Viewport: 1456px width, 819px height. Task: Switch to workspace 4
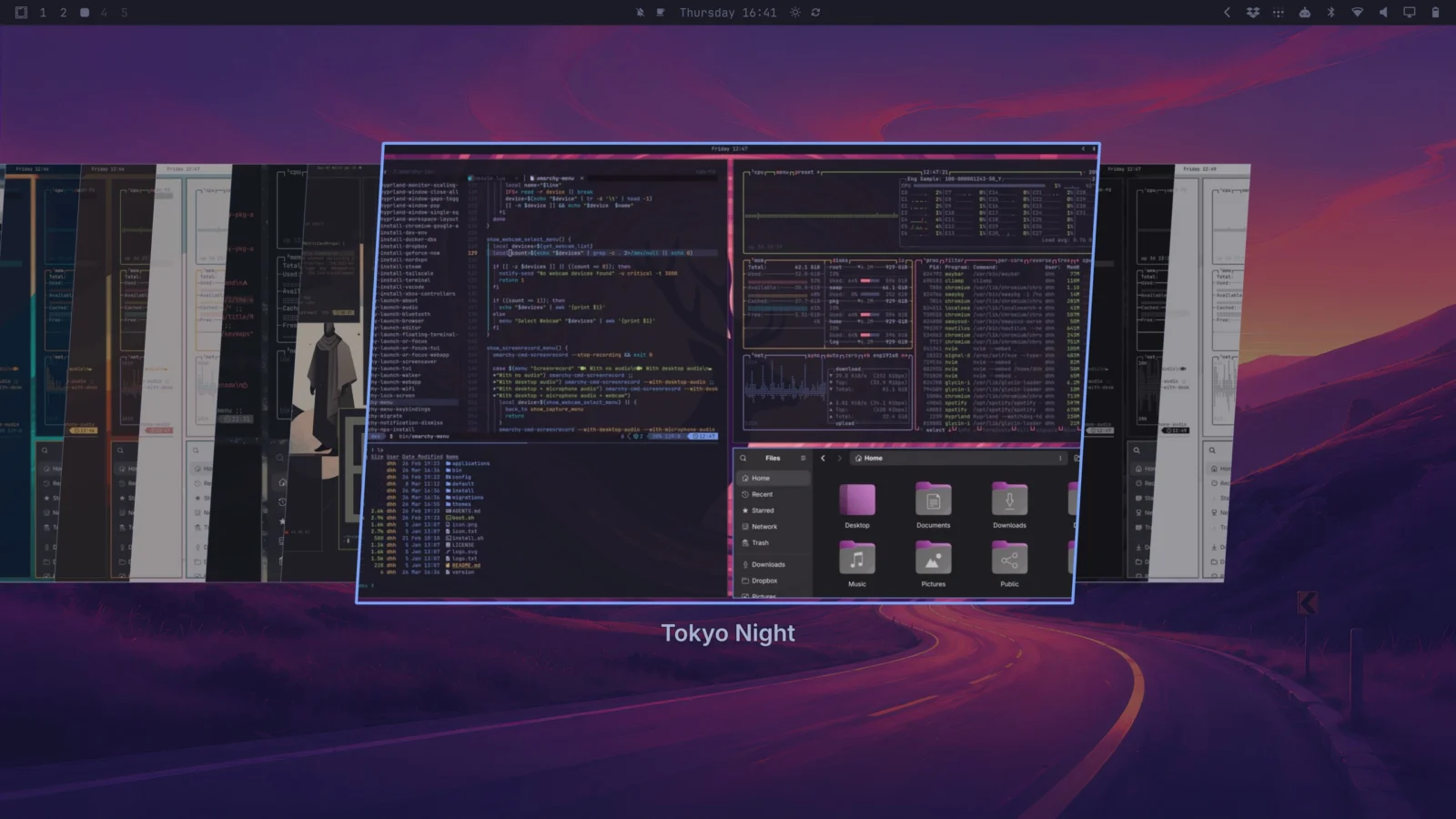point(104,13)
